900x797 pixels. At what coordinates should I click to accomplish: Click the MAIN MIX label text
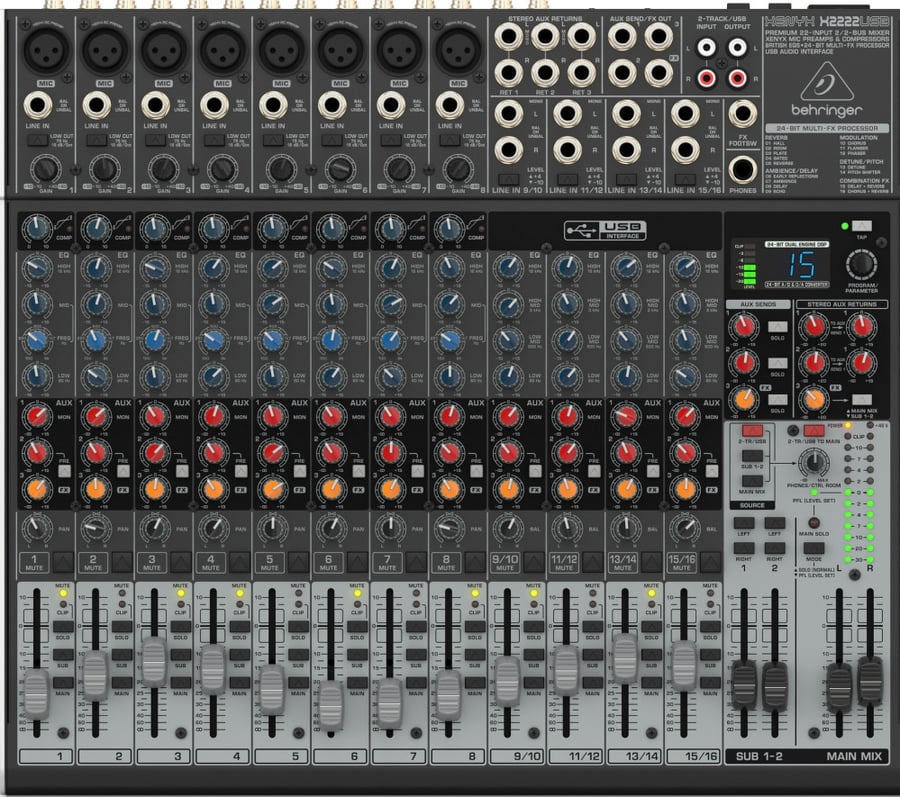(x=854, y=756)
